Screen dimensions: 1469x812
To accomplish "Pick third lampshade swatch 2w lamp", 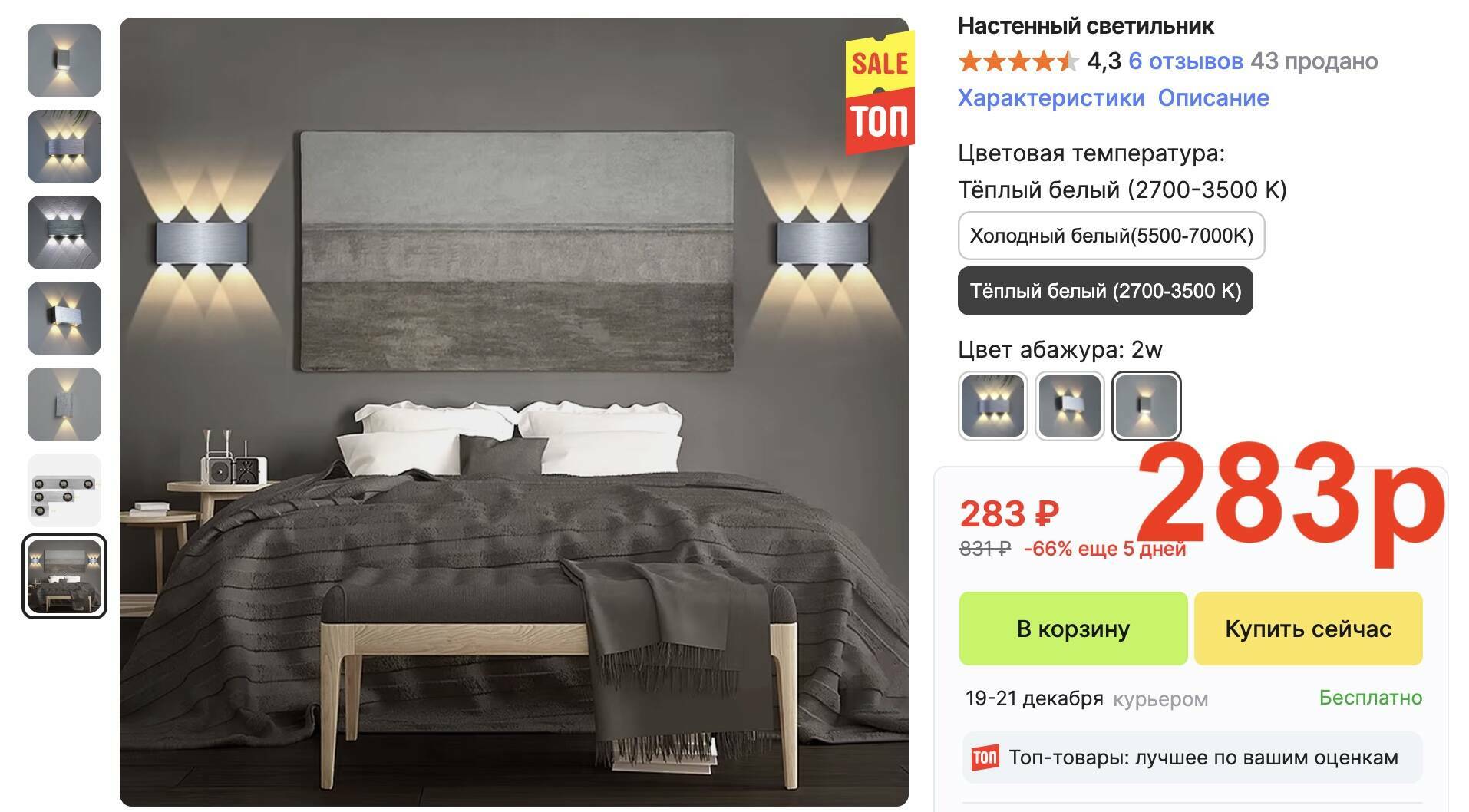I will pos(1147,406).
